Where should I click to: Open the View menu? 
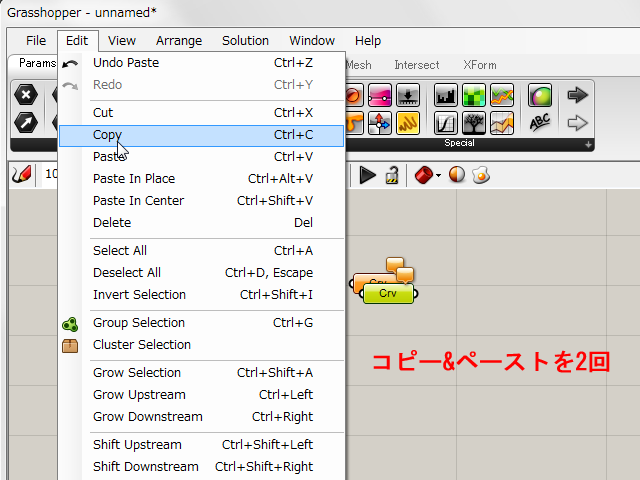pos(122,40)
